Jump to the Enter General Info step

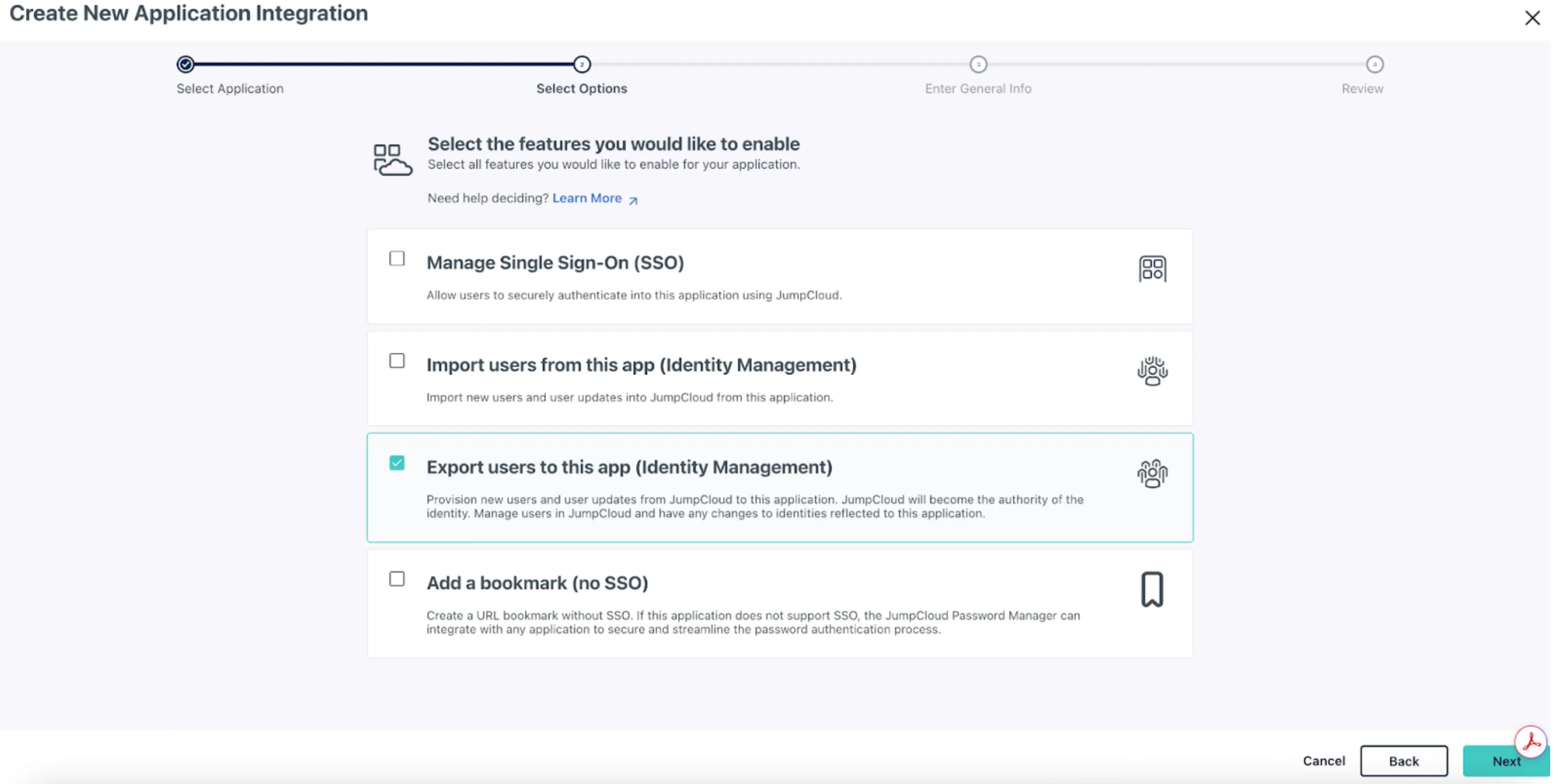978,64
